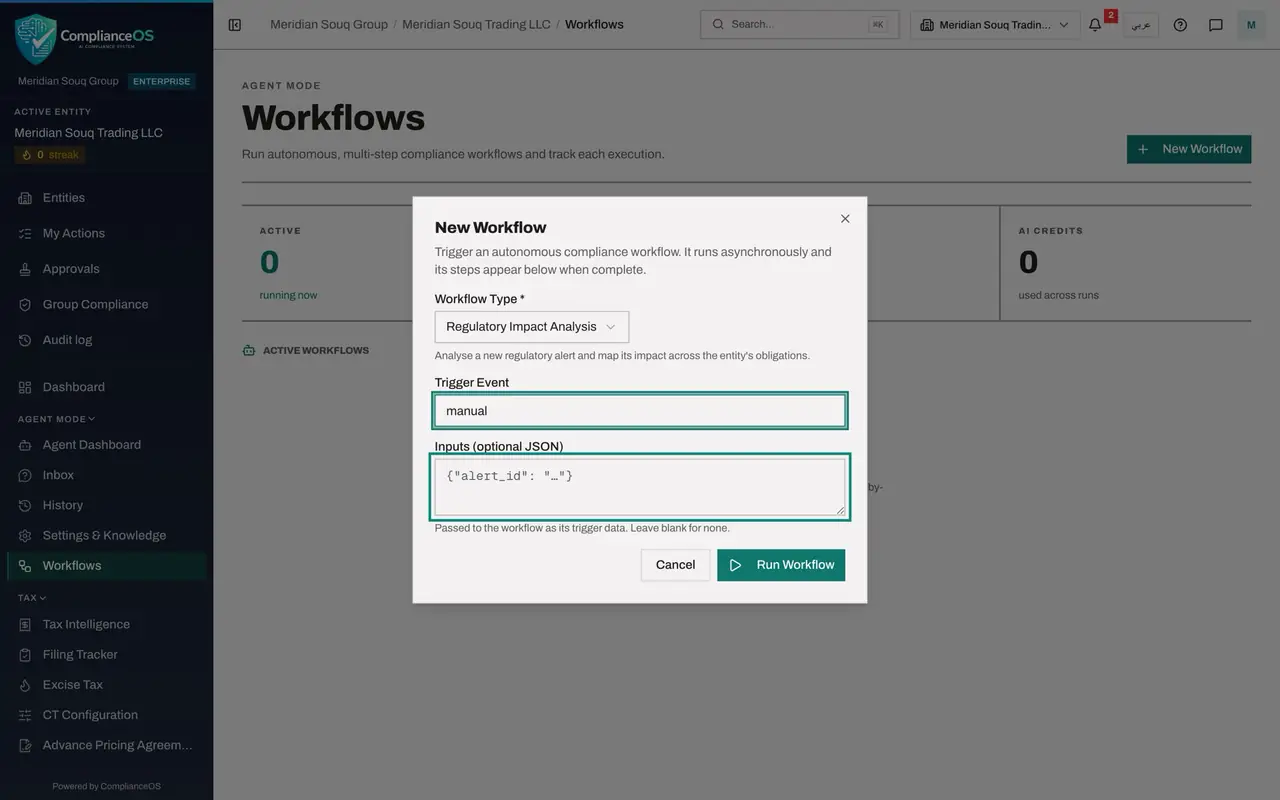The image size is (1280, 800).
Task: Click into the Inputs JSON textarea
Action: point(640,487)
